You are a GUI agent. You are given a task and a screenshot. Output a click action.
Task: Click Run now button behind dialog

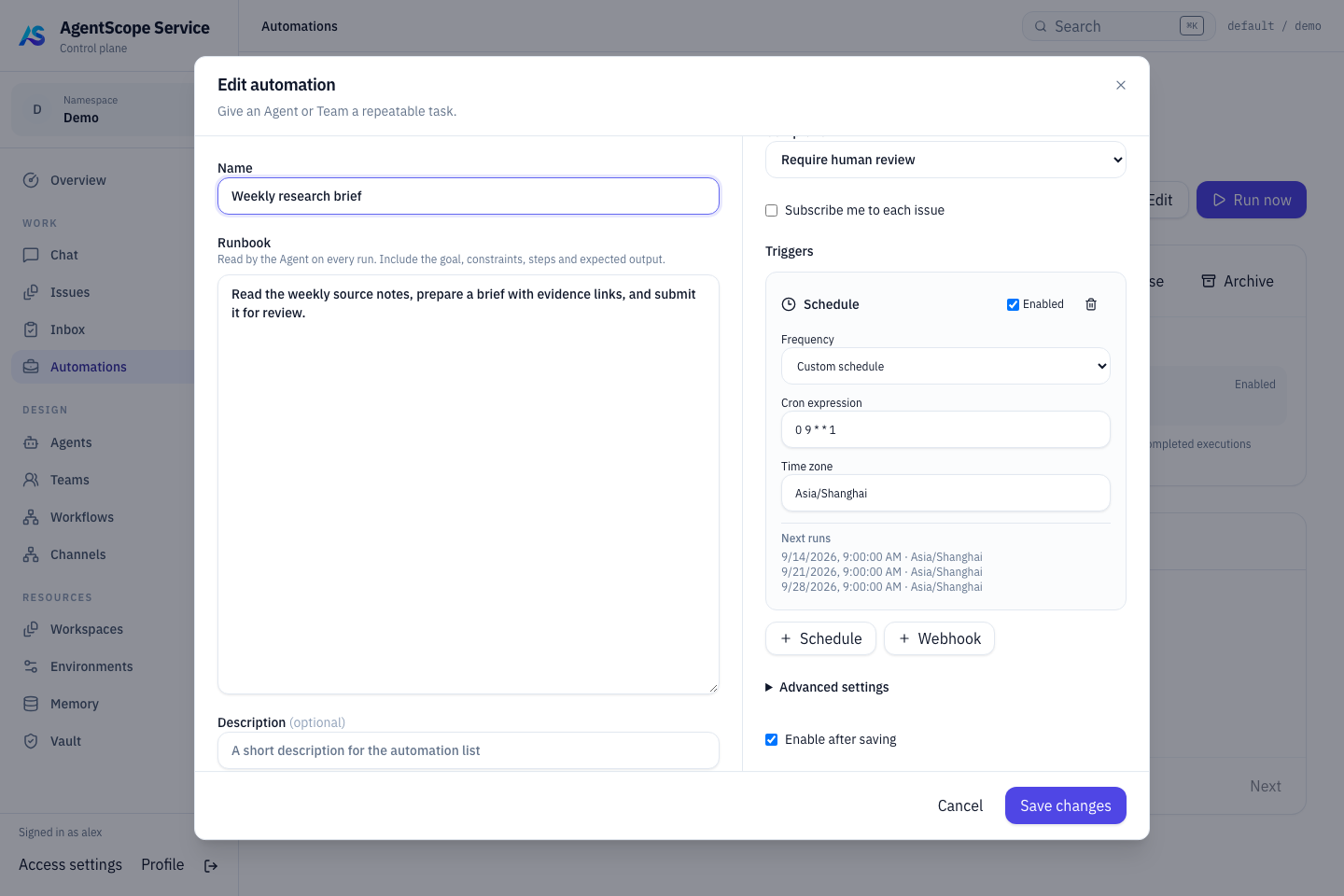click(1252, 200)
